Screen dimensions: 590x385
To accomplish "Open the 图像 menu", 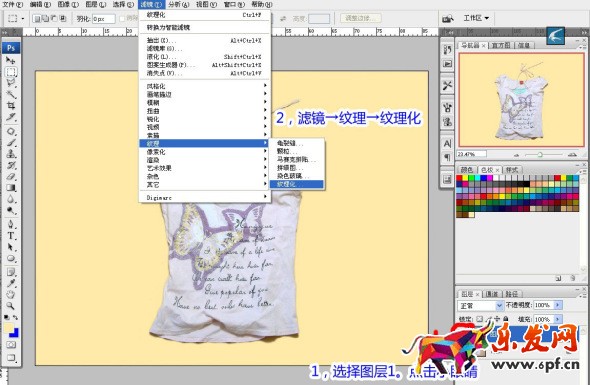I will pyautogui.click(x=68, y=5).
